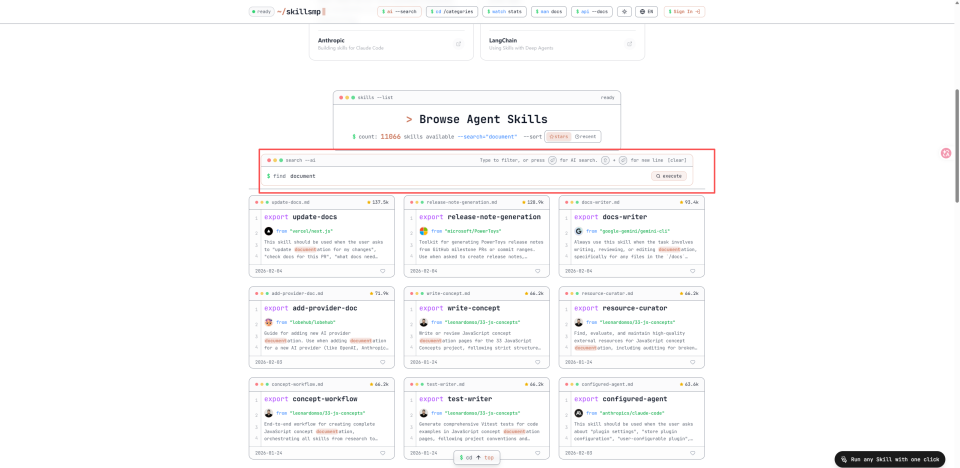Click the cd top back-to-top button
The image size is (960, 468).
(x=477, y=458)
